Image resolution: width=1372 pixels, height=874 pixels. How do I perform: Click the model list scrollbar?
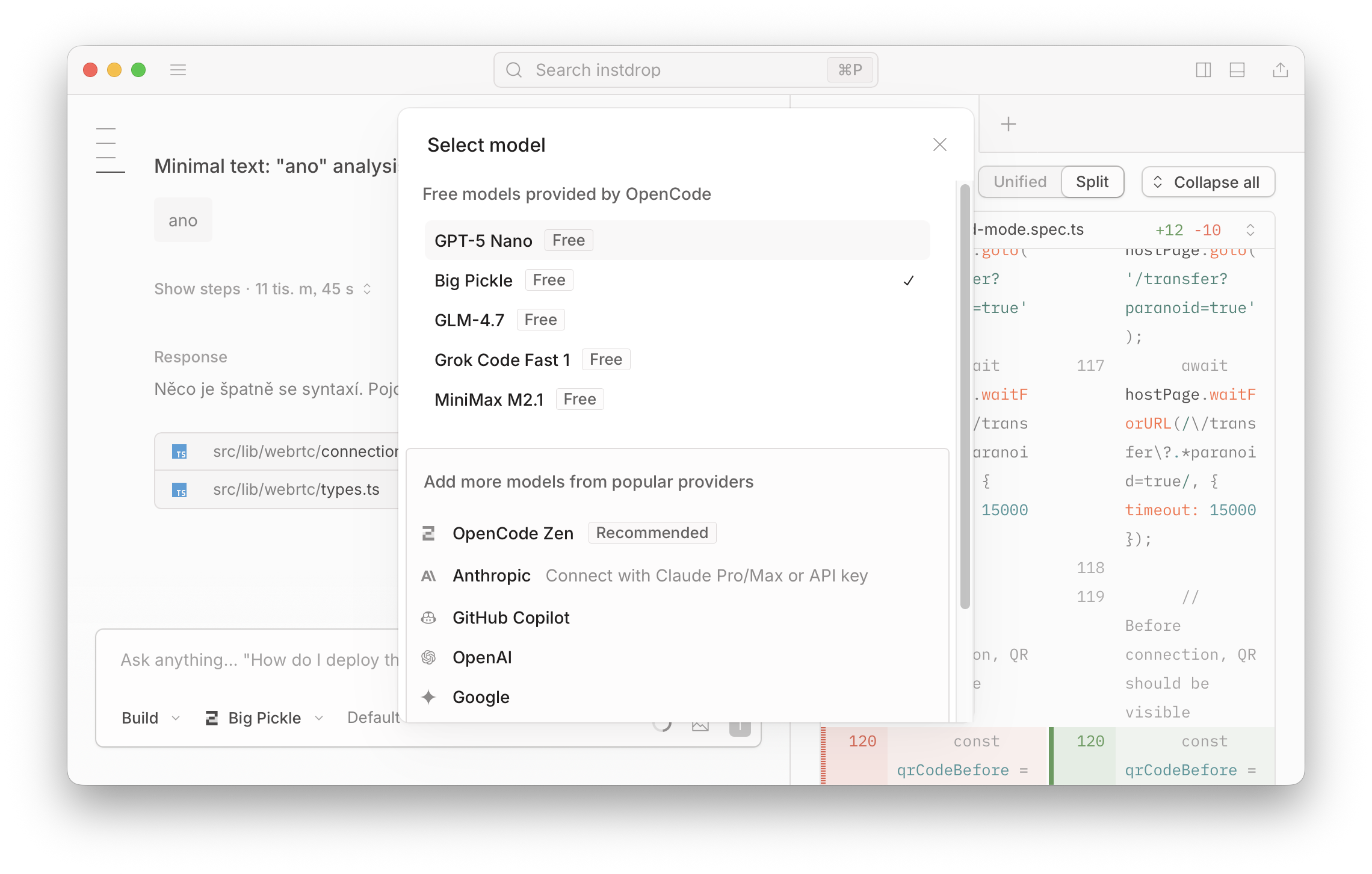click(965, 397)
